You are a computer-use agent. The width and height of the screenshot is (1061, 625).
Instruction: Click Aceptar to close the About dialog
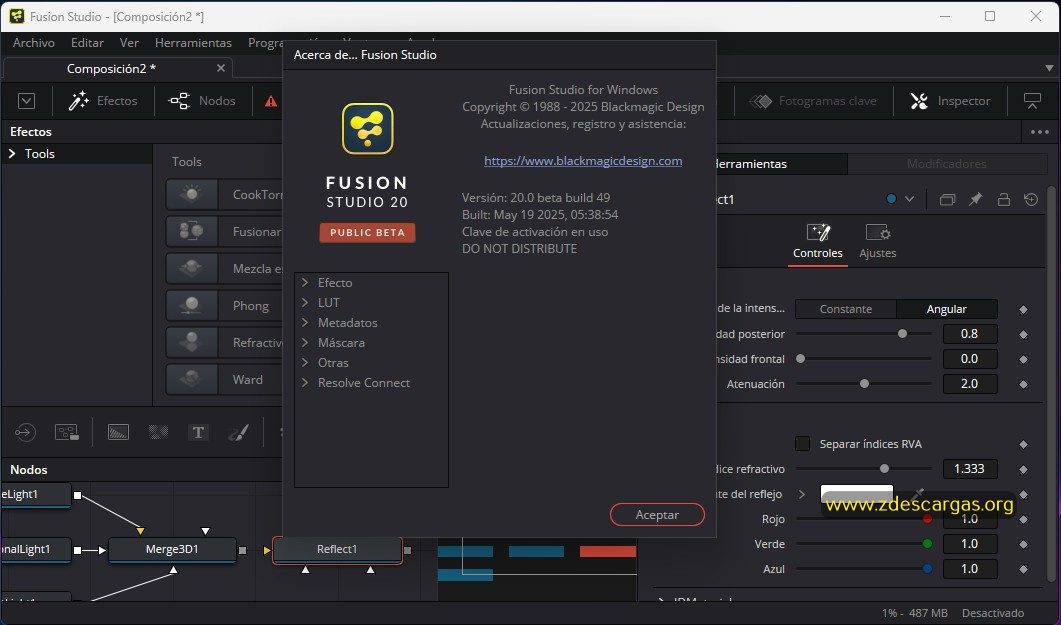pyautogui.click(x=657, y=515)
